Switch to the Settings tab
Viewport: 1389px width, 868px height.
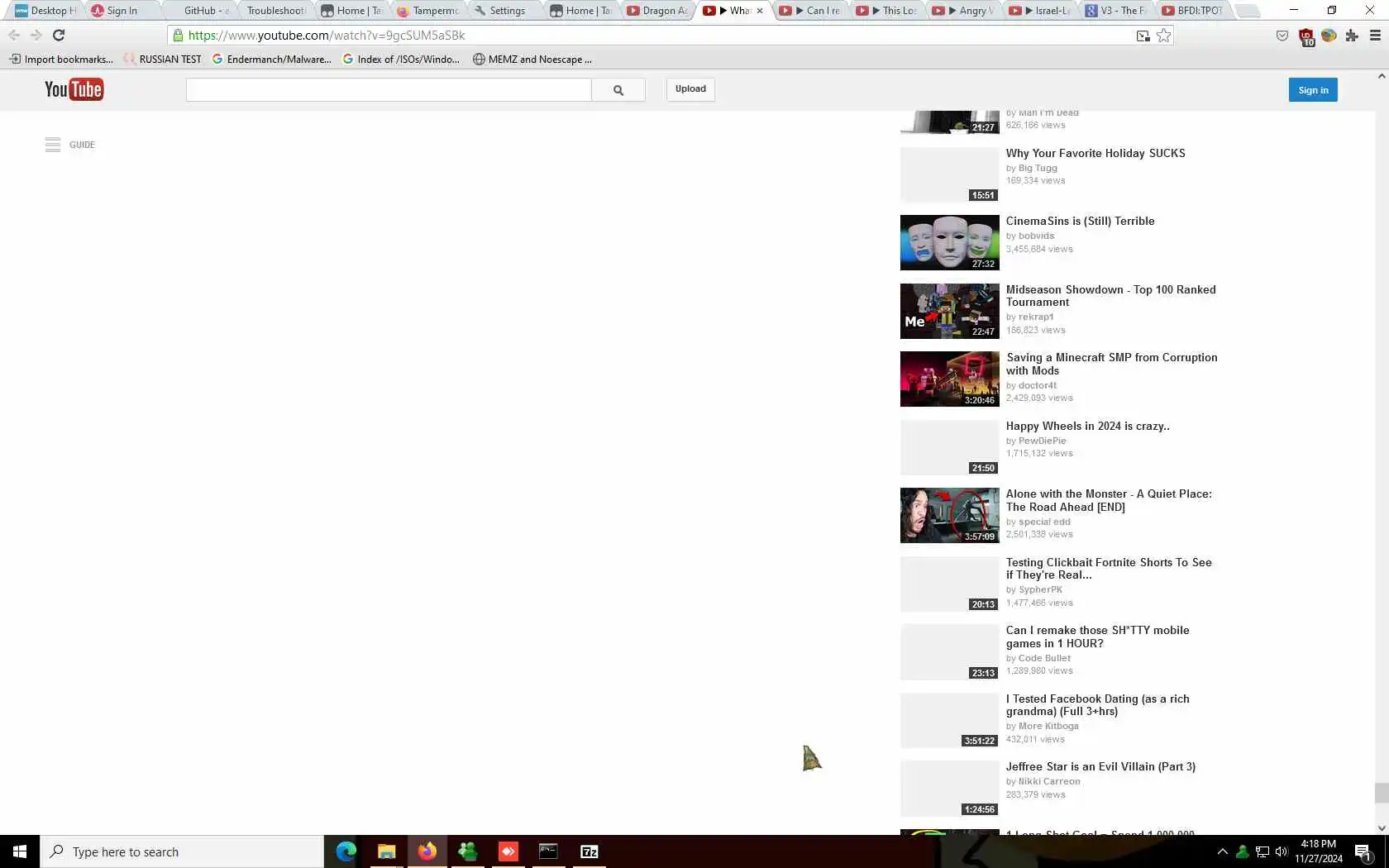point(504,11)
